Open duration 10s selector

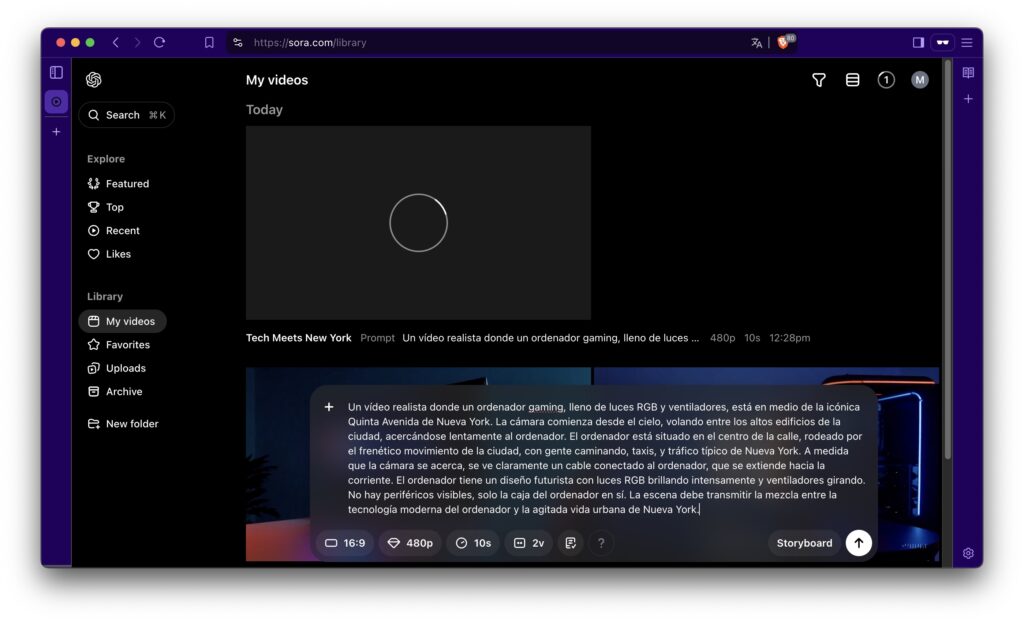[x=473, y=543]
